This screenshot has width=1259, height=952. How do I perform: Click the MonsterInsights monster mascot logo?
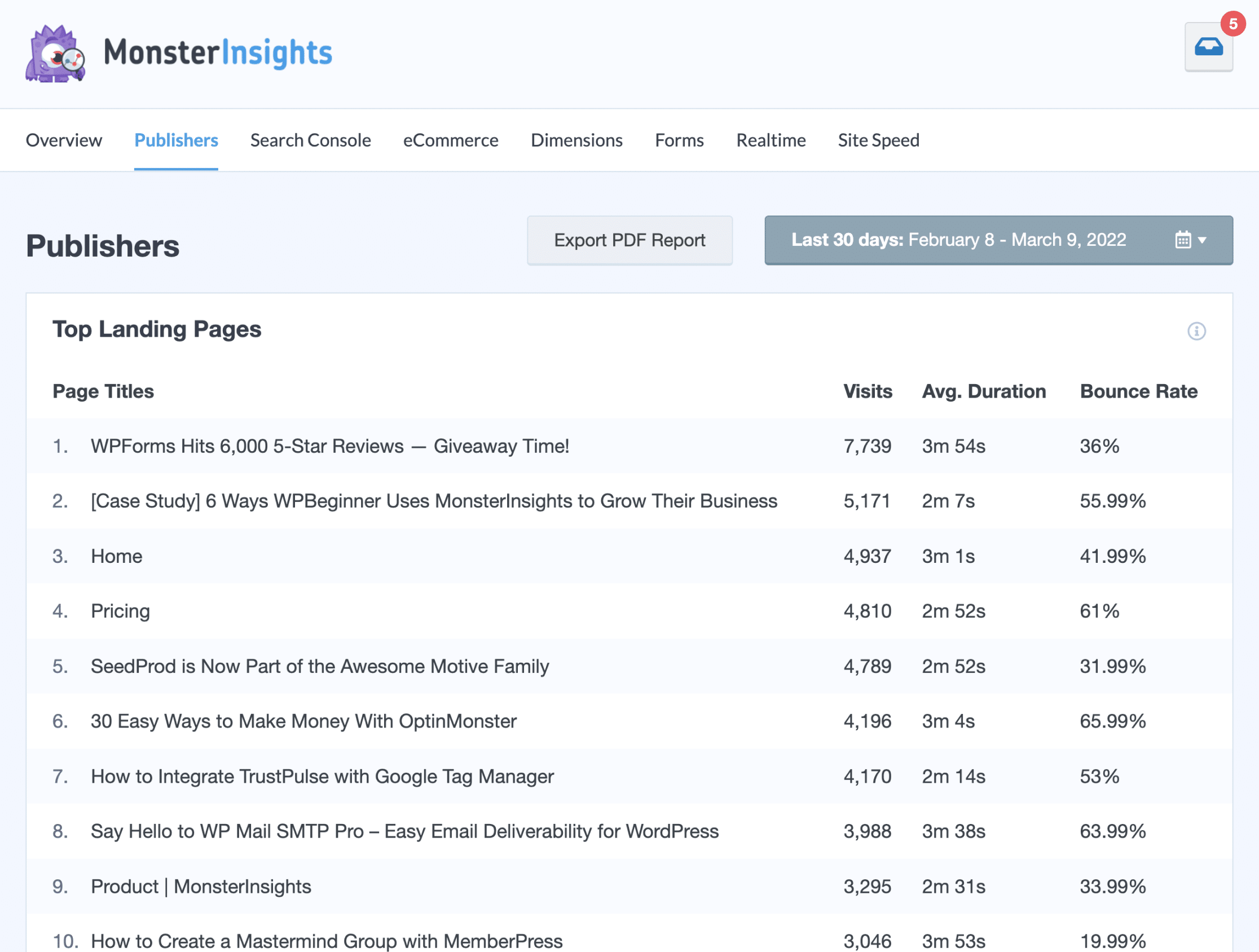point(55,54)
